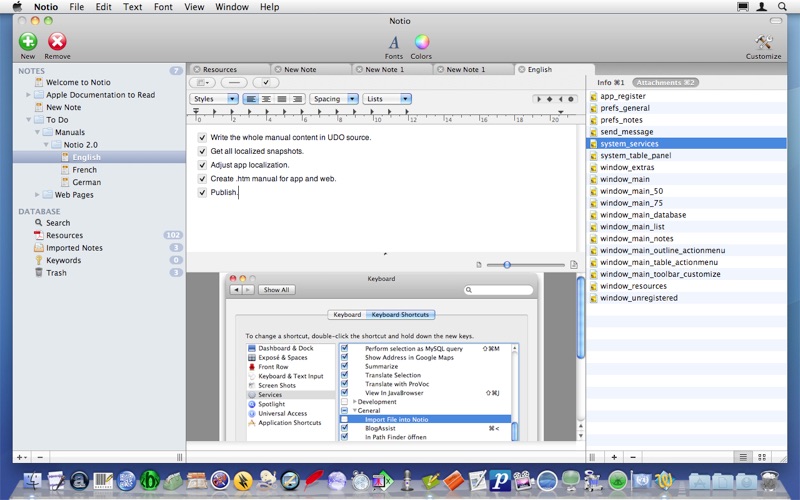Expand Apple Documentation to Read folder
The width and height of the screenshot is (800, 500).
28,95
